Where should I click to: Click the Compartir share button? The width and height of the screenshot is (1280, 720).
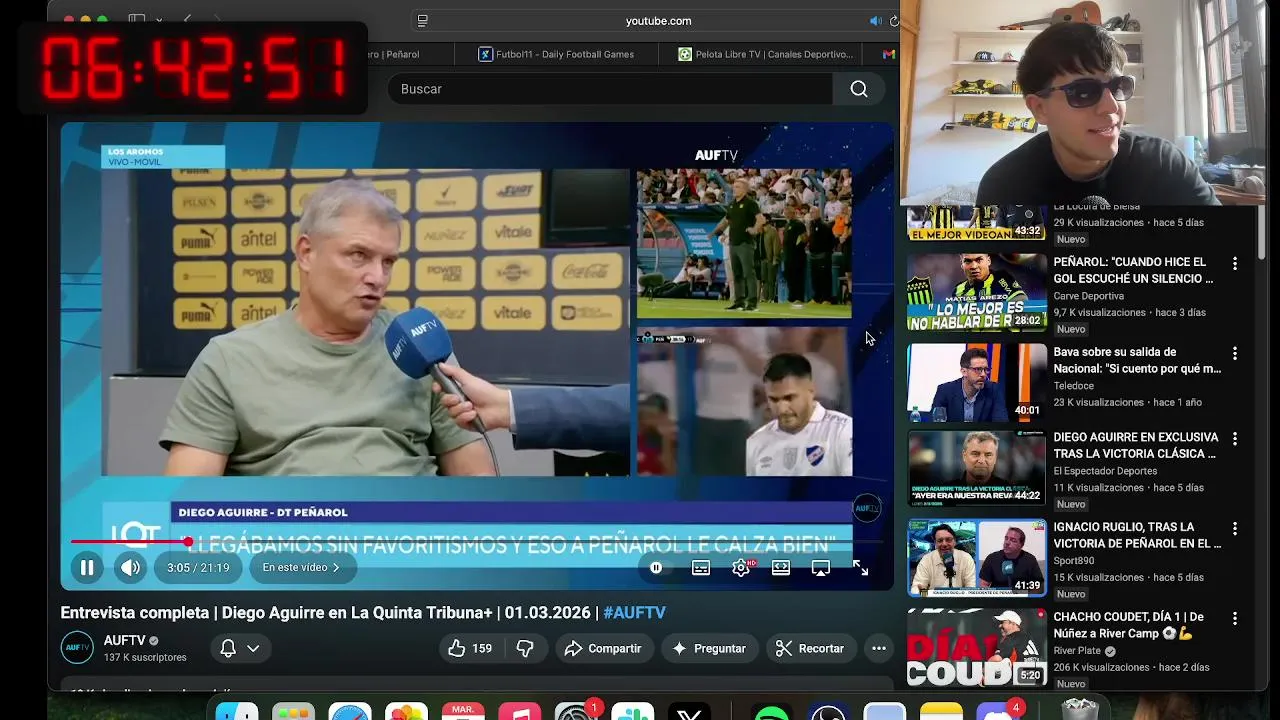pyautogui.click(x=603, y=648)
